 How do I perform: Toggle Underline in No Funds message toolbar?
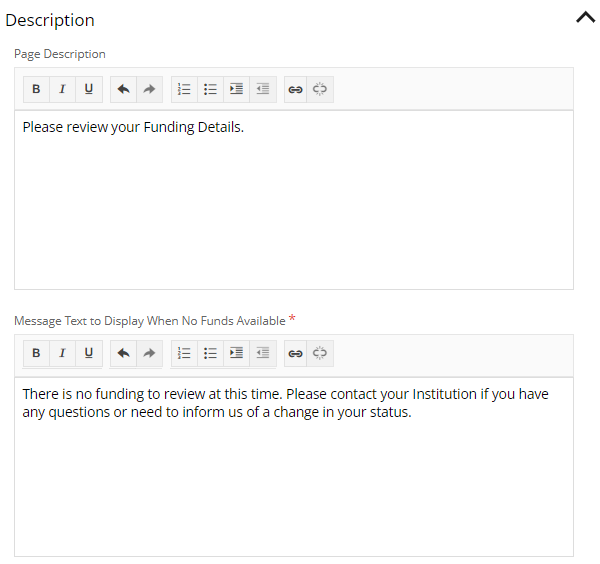tap(88, 353)
